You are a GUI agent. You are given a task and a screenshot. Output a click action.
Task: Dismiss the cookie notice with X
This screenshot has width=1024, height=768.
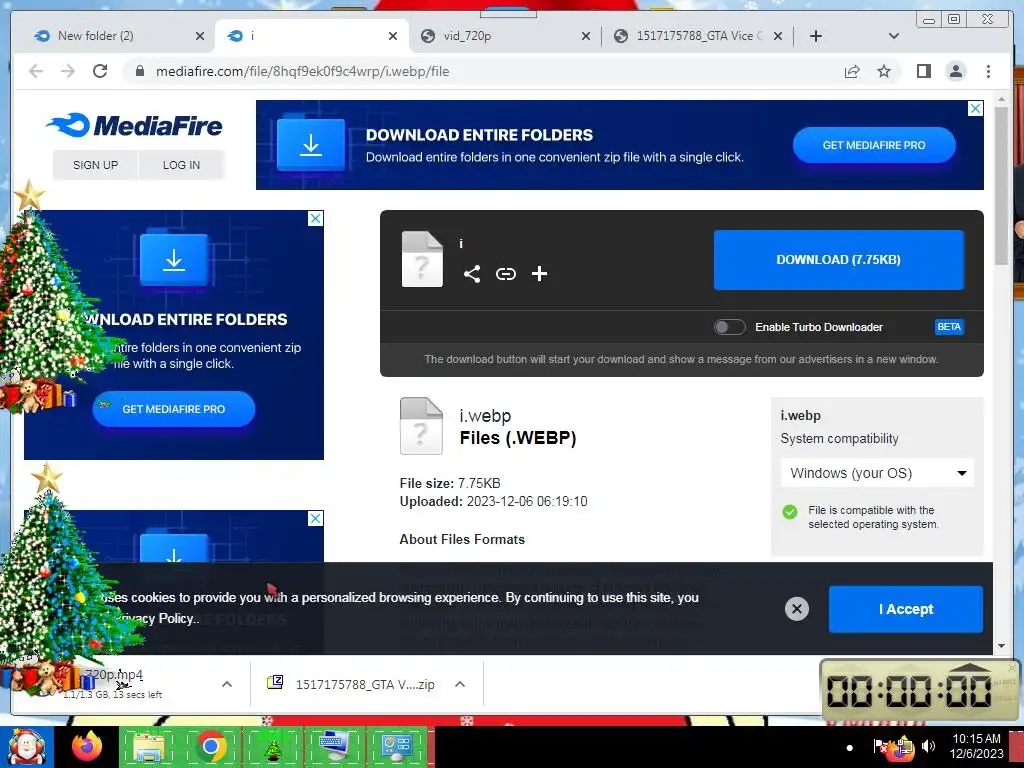(x=797, y=609)
